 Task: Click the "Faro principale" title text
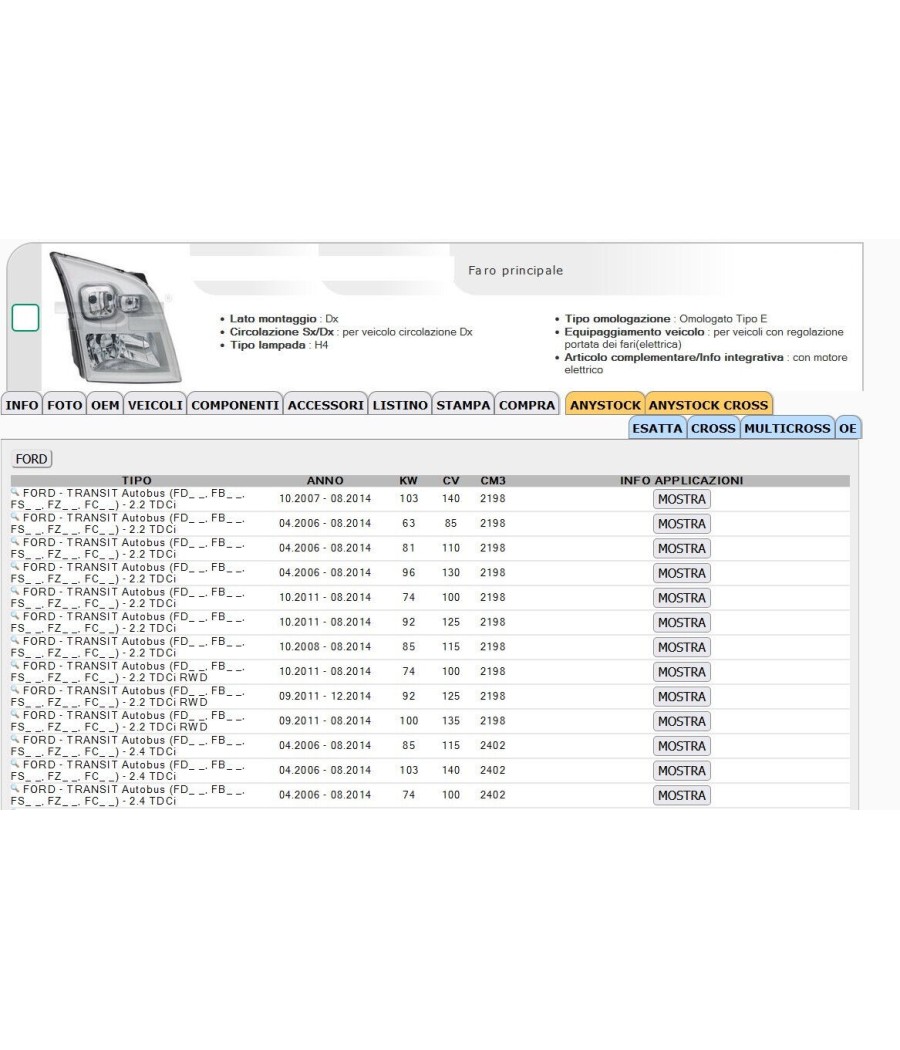tap(516, 271)
